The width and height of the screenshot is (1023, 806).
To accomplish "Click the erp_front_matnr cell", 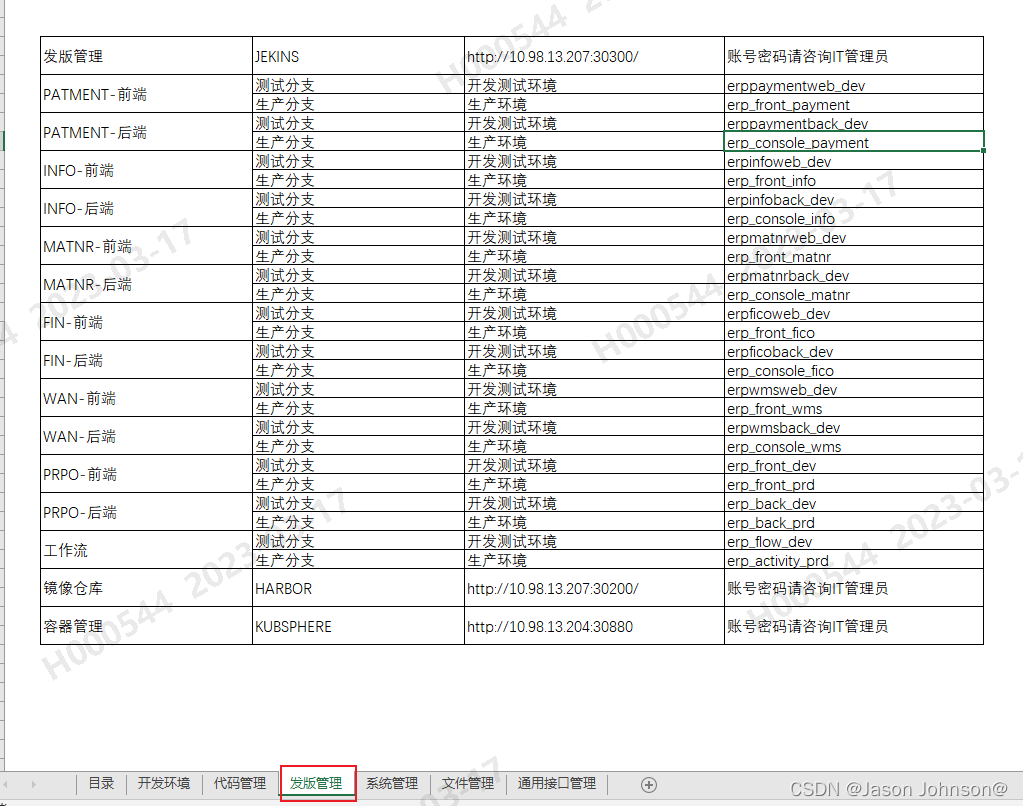I will [854, 255].
